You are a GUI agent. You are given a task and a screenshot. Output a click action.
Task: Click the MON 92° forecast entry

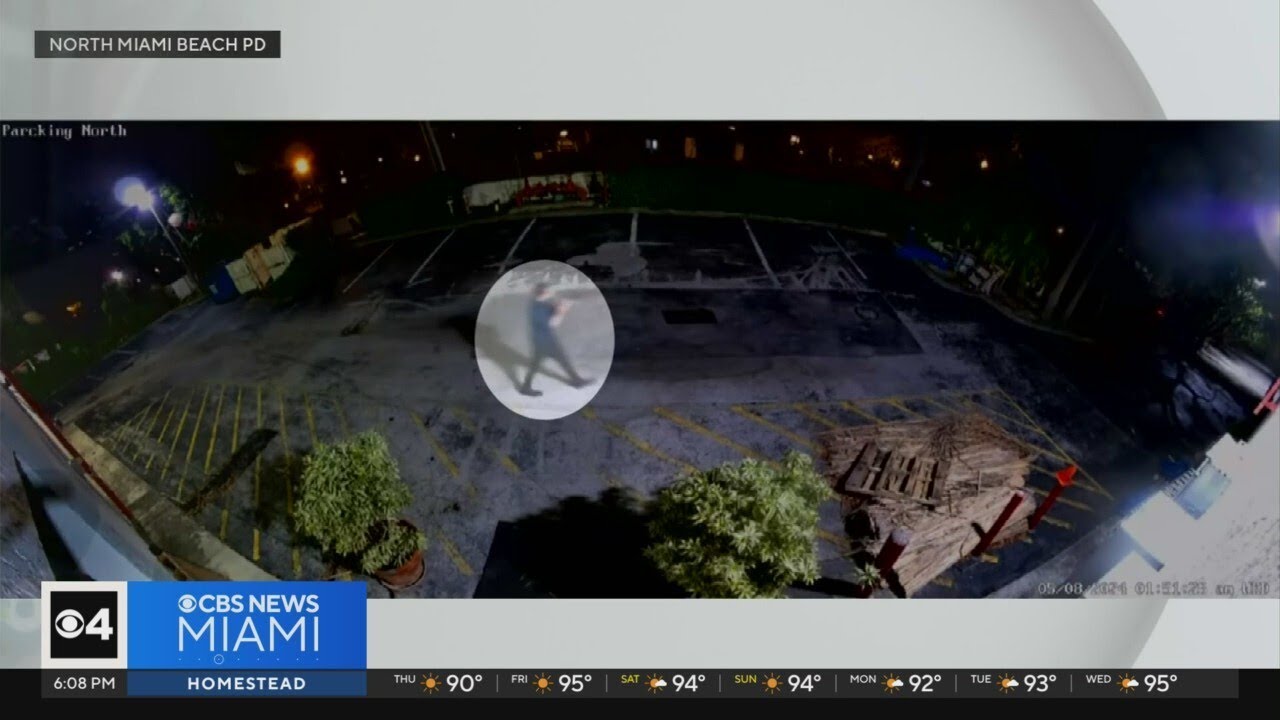point(896,683)
